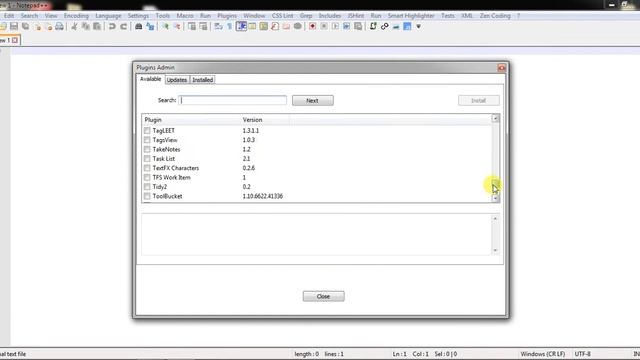Click the Playback macro icon
640x360 pixels.
(x=335, y=27)
